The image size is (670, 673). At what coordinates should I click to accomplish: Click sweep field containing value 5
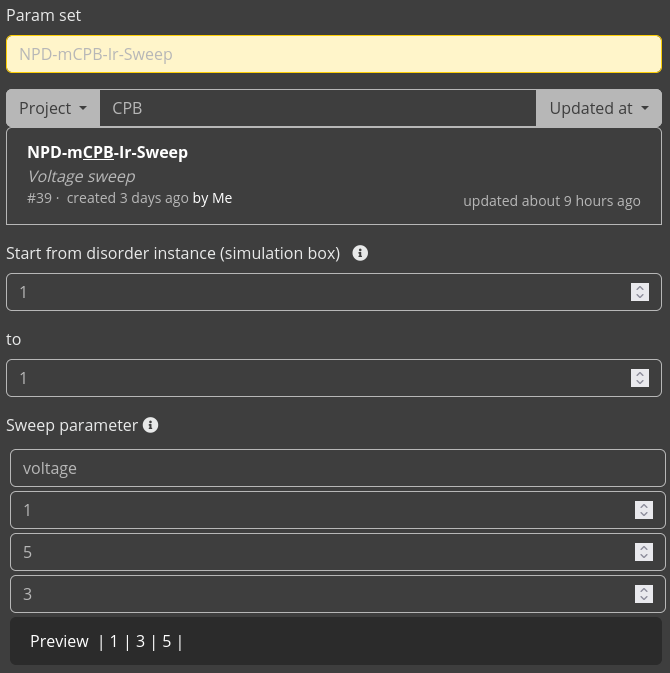[x=320, y=552]
